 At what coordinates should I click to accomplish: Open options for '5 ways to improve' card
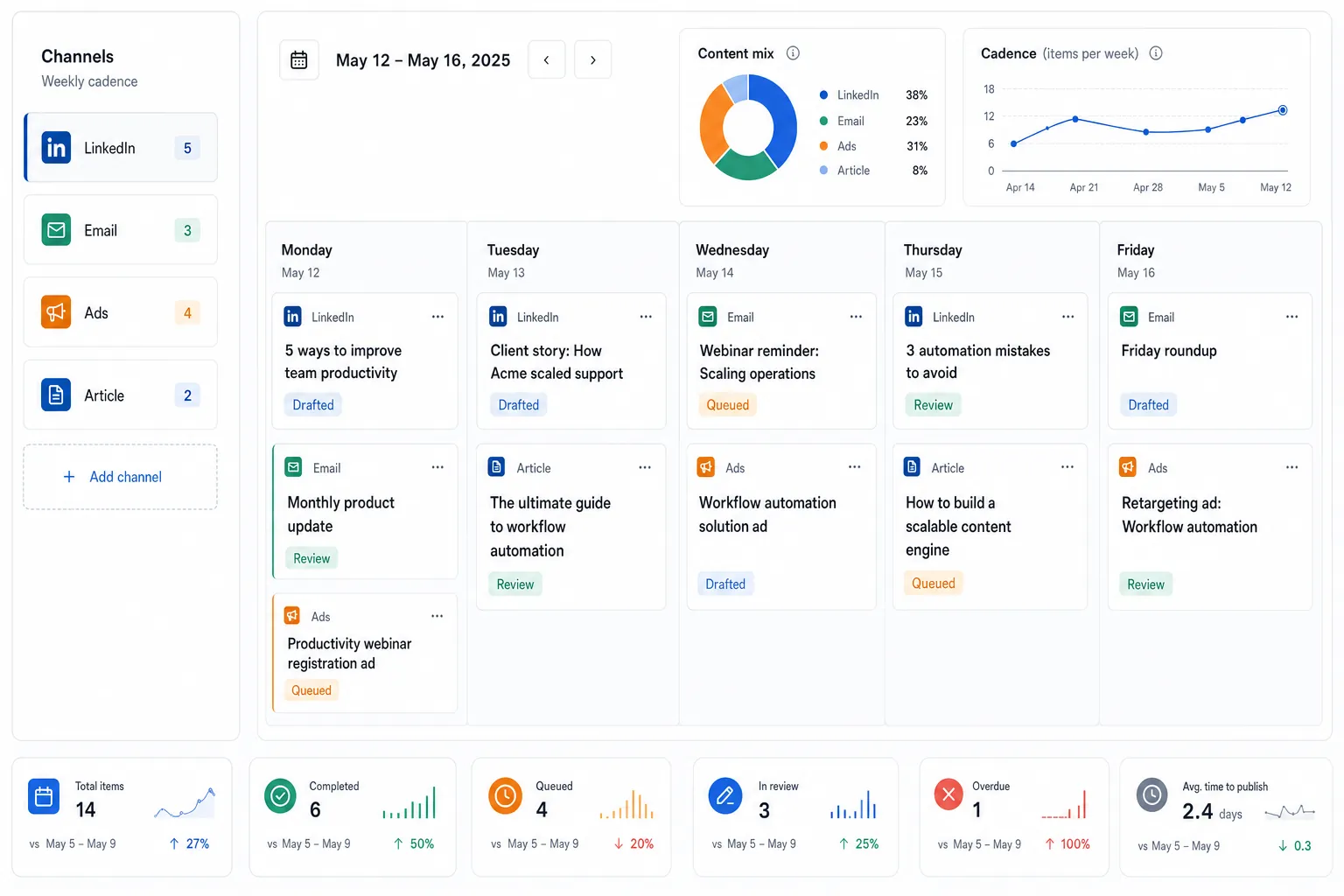pos(437,317)
